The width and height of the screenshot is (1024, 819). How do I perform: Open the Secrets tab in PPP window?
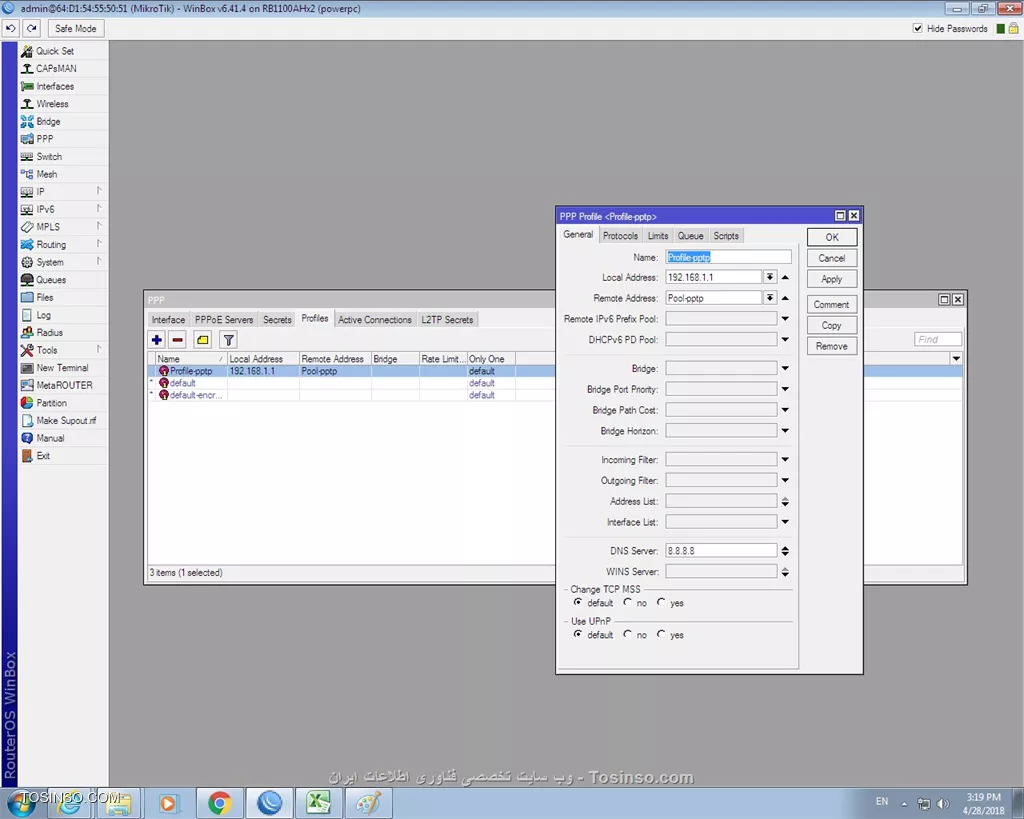[277, 320]
